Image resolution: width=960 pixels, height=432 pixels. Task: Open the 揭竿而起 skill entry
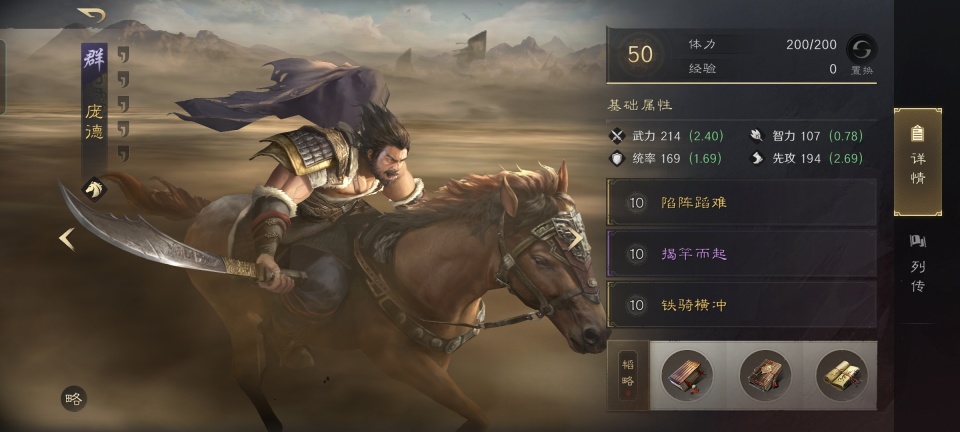[741, 253]
